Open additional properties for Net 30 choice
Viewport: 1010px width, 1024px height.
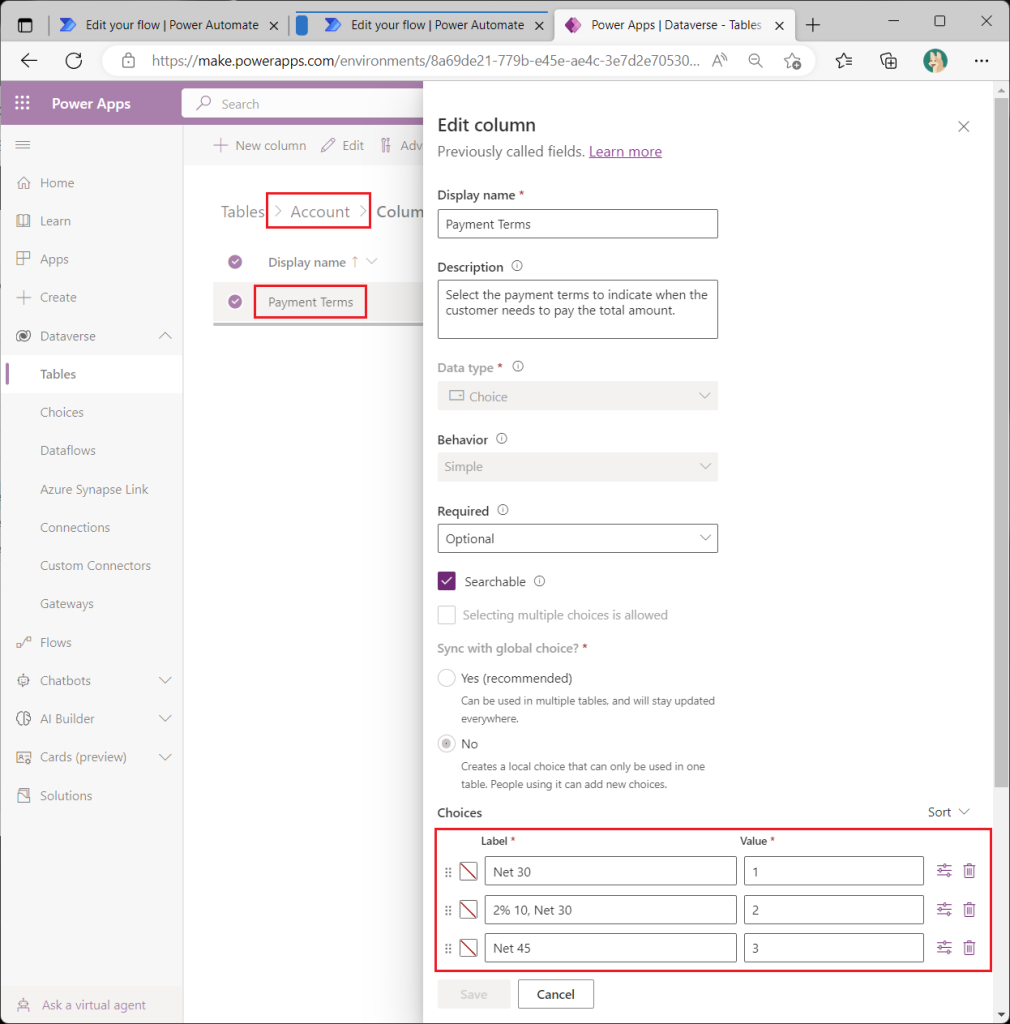[x=944, y=871]
